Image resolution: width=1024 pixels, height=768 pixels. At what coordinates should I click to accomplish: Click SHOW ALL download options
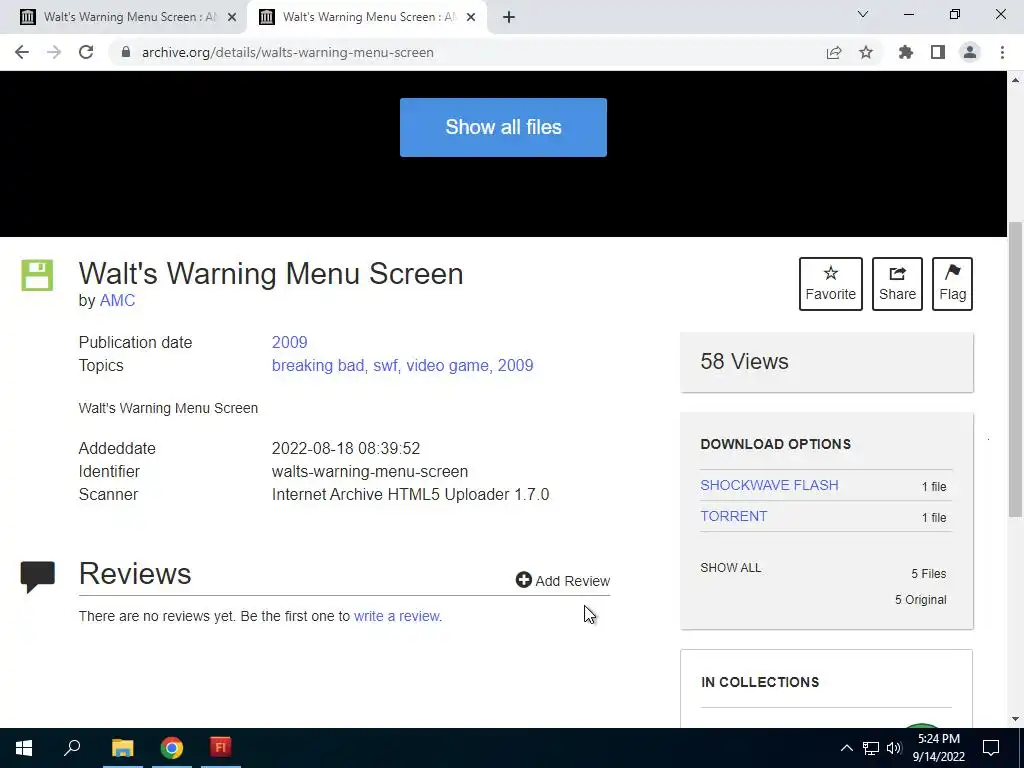point(731,568)
